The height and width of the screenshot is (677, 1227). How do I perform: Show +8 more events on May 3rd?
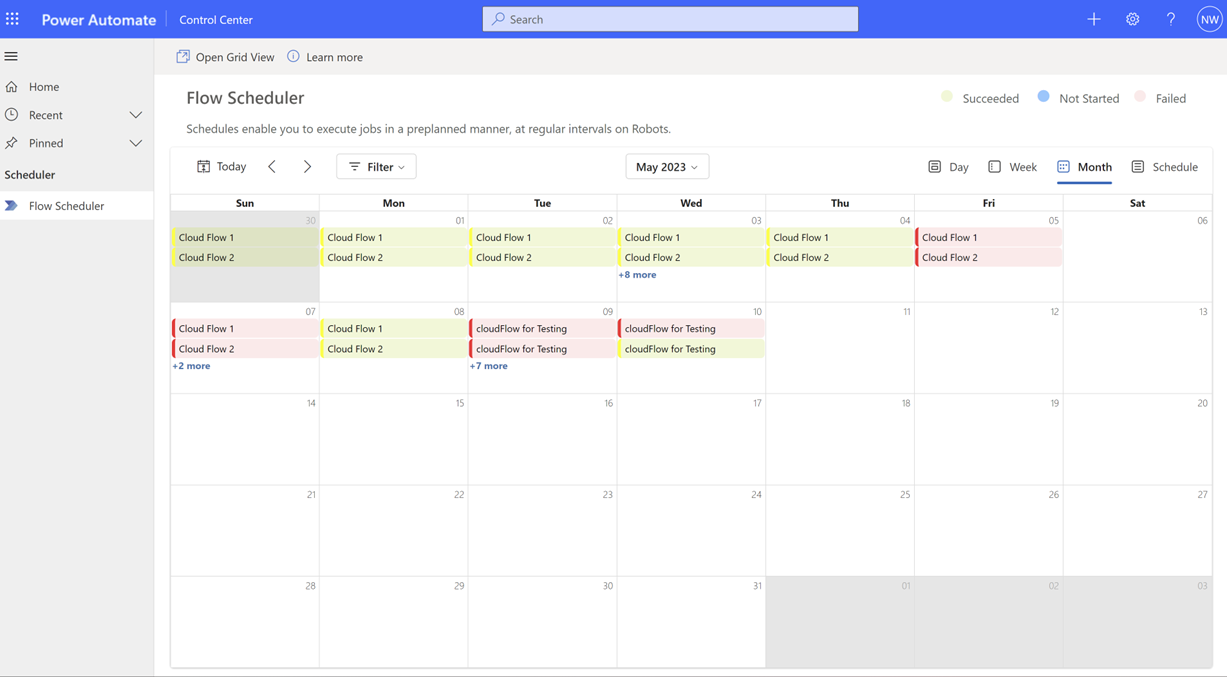click(x=637, y=274)
